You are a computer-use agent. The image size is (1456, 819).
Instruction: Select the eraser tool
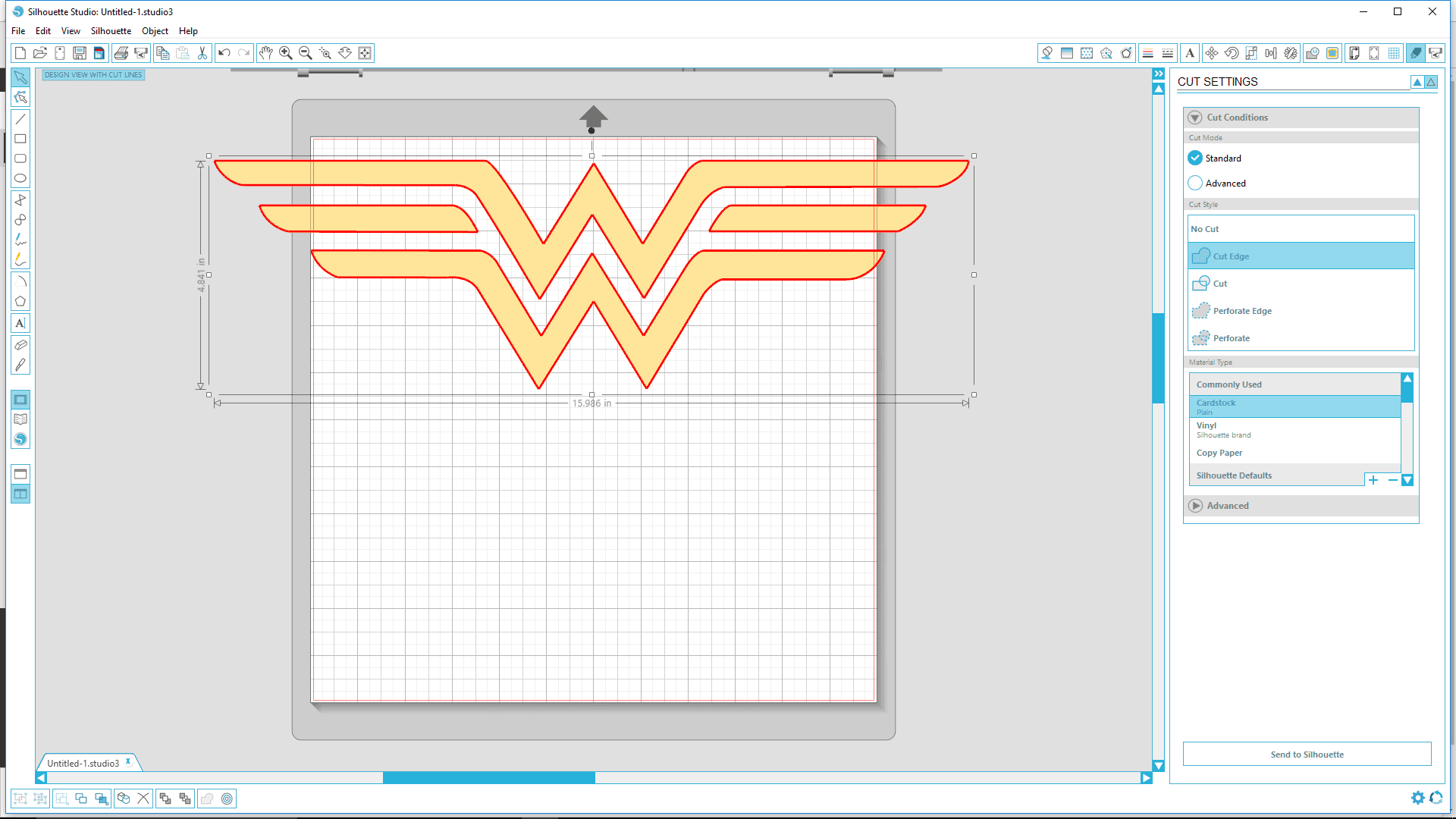click(x=20, y=345)
